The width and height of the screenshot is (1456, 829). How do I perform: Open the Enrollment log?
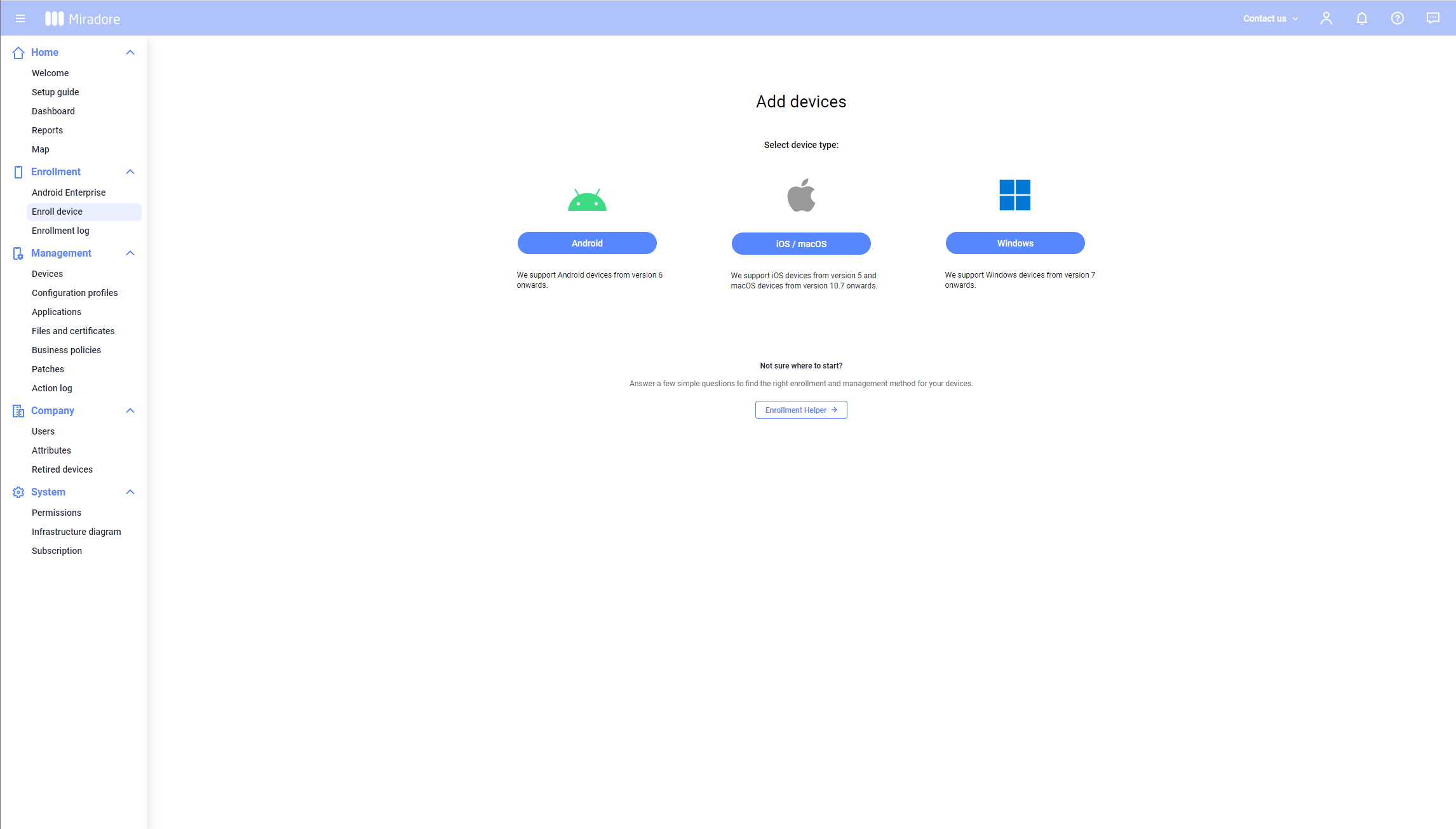[x=60, y=231]
